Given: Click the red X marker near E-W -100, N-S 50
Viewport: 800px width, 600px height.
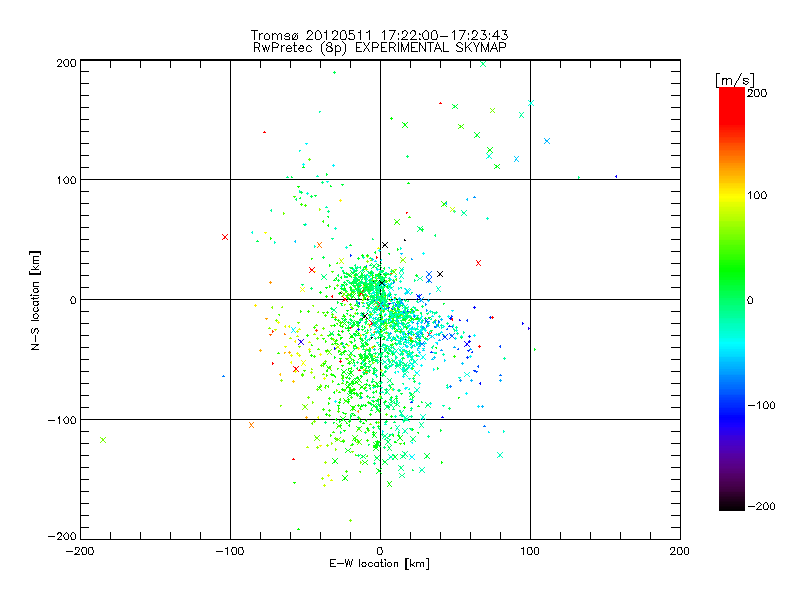Looking at the screenshot, I should point(225,237).
